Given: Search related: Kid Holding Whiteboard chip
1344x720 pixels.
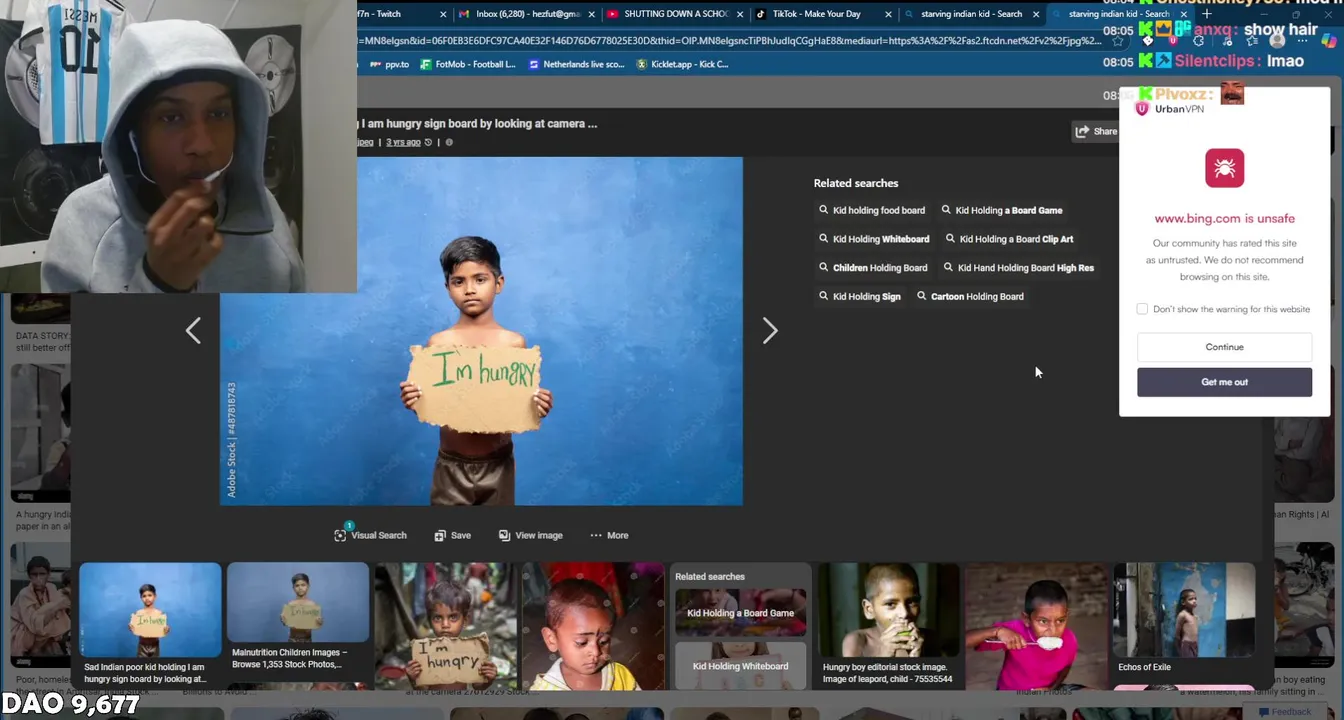Looking at the screenshot, I should [874, 239].
